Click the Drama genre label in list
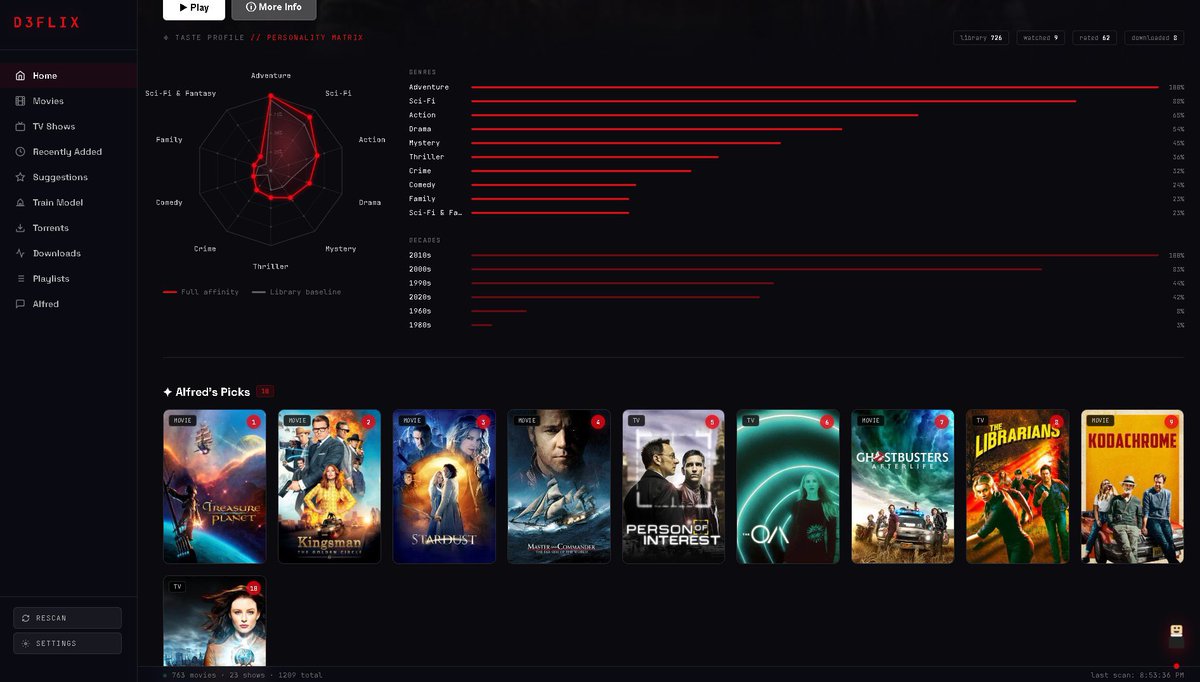The image size is (1200, 682). 420,129
